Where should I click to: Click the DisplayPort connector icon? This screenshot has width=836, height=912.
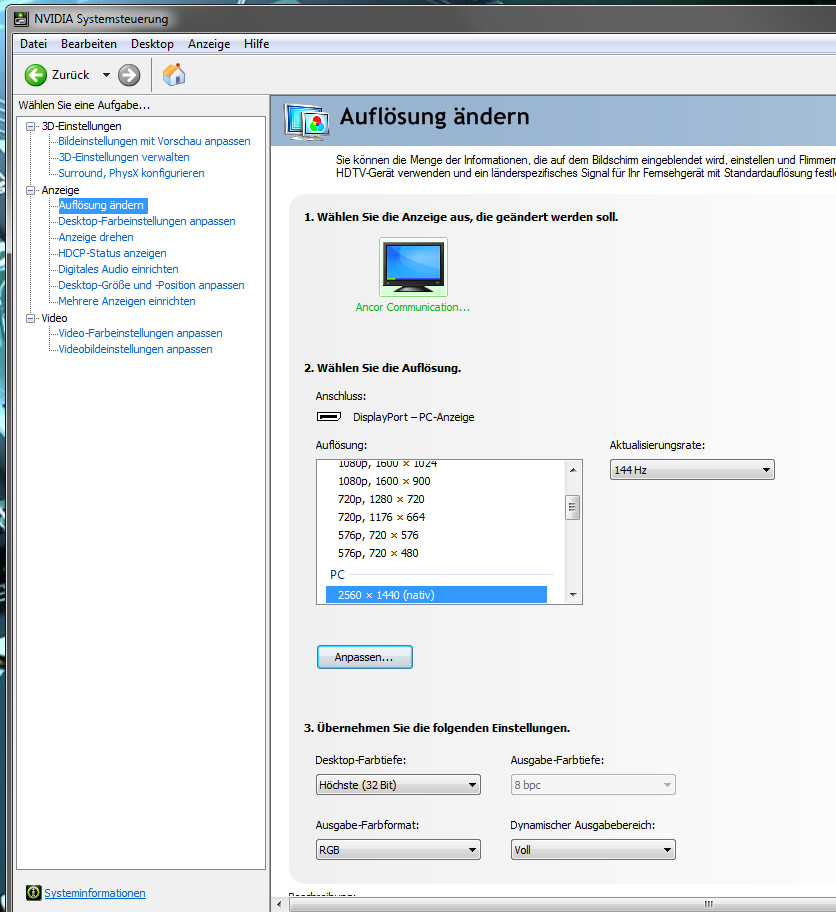point(329,416)
